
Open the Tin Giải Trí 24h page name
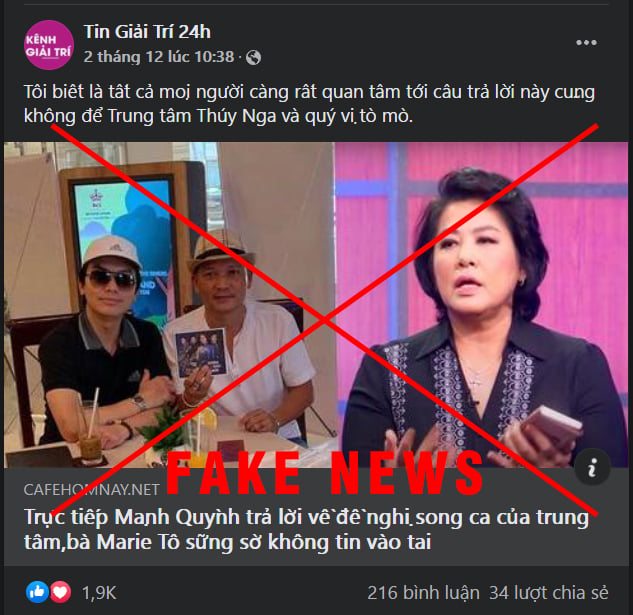click(x=147, y=32)
